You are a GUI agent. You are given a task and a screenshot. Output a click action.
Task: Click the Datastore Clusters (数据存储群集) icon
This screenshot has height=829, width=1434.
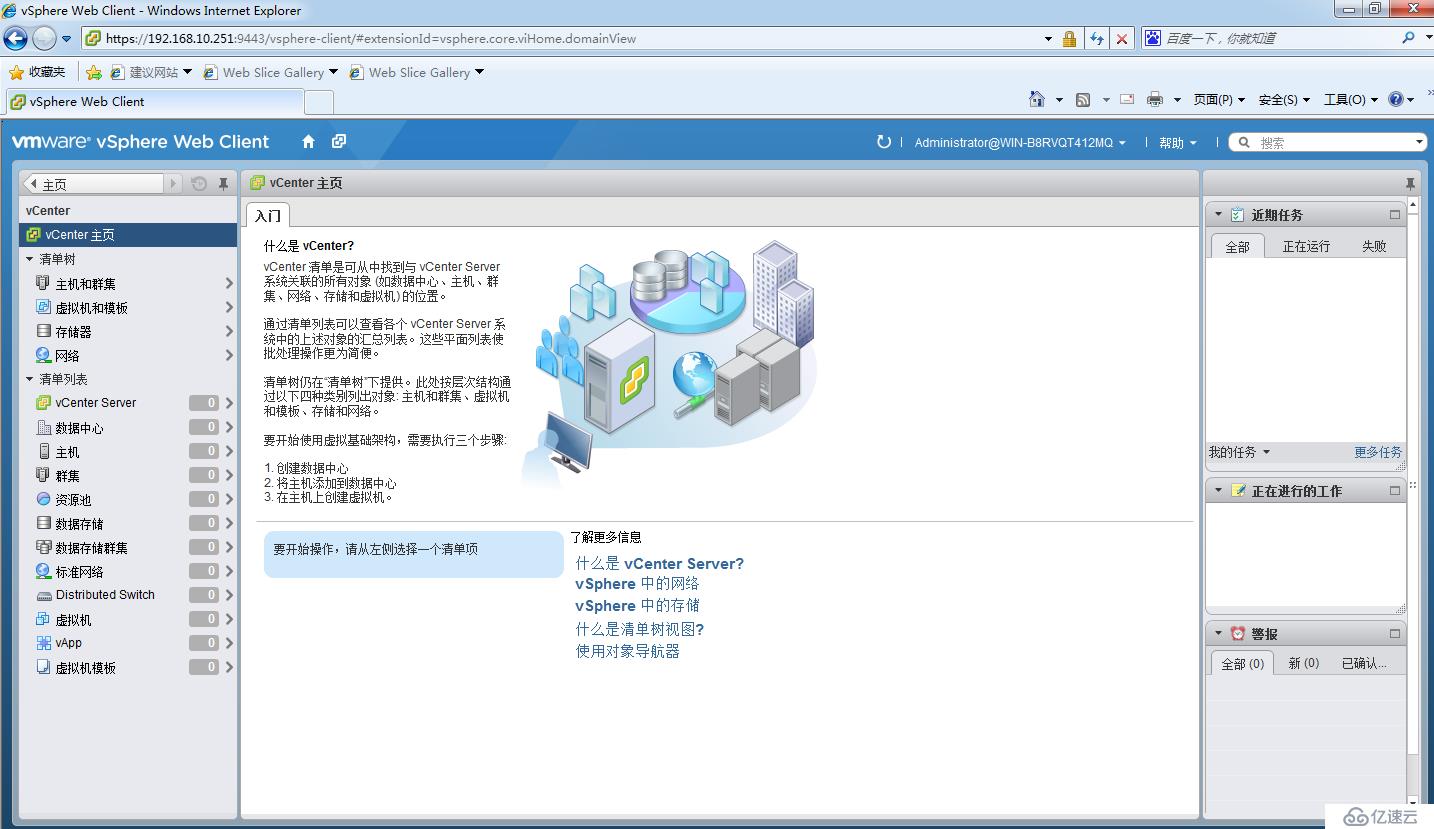point(43,547)
